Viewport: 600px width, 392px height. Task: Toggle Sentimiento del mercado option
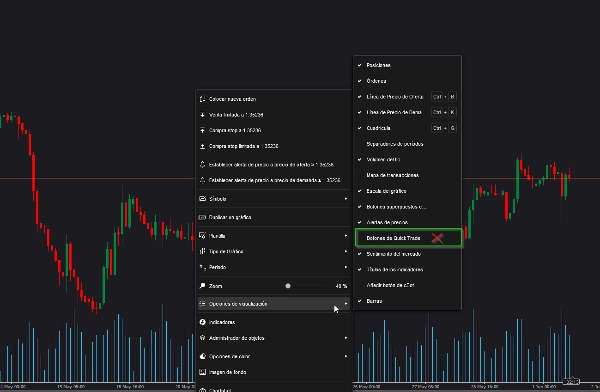tap(408, 254)
